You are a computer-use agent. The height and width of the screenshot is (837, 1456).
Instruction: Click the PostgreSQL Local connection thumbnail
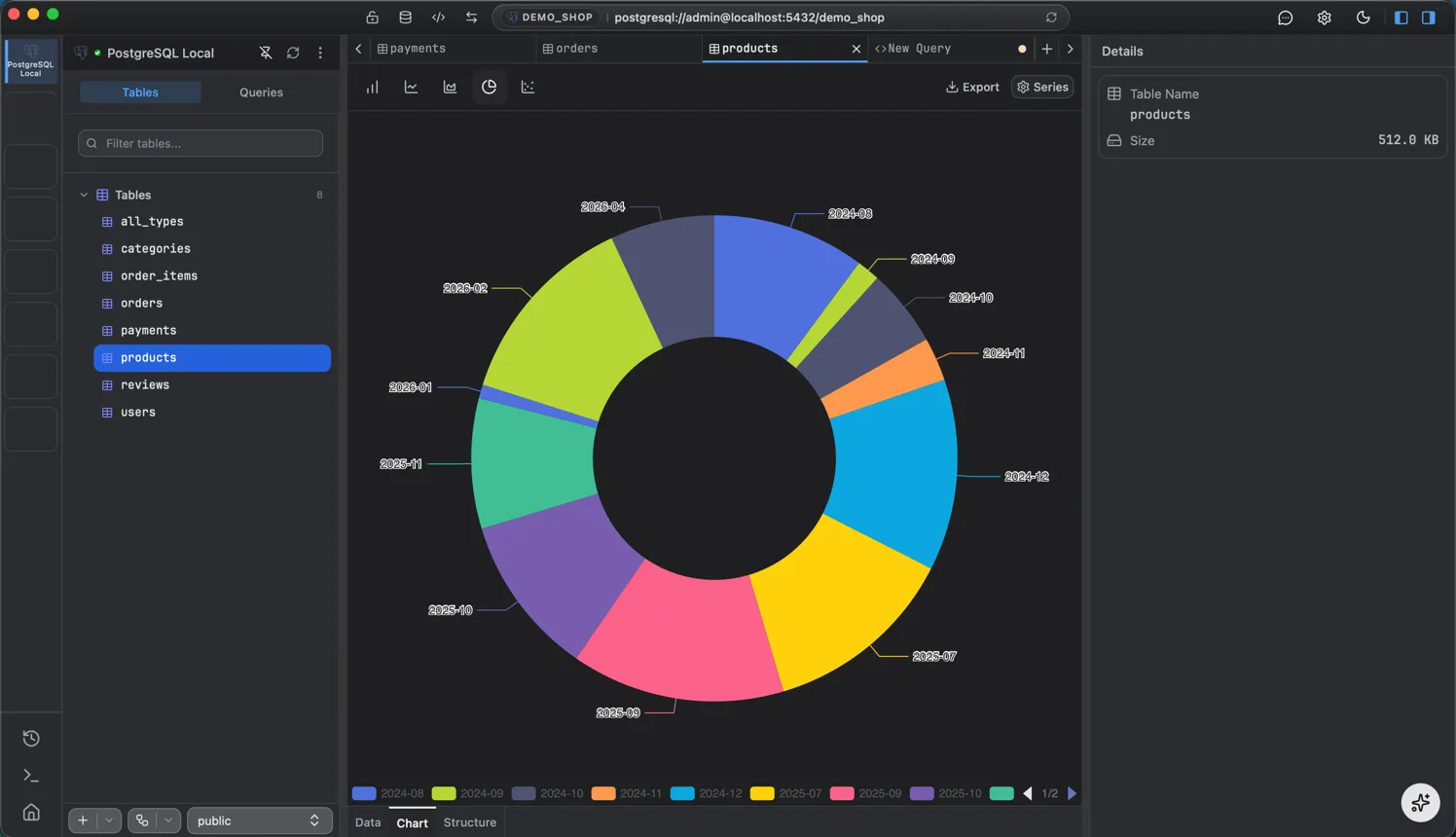[x=31, y=60]
